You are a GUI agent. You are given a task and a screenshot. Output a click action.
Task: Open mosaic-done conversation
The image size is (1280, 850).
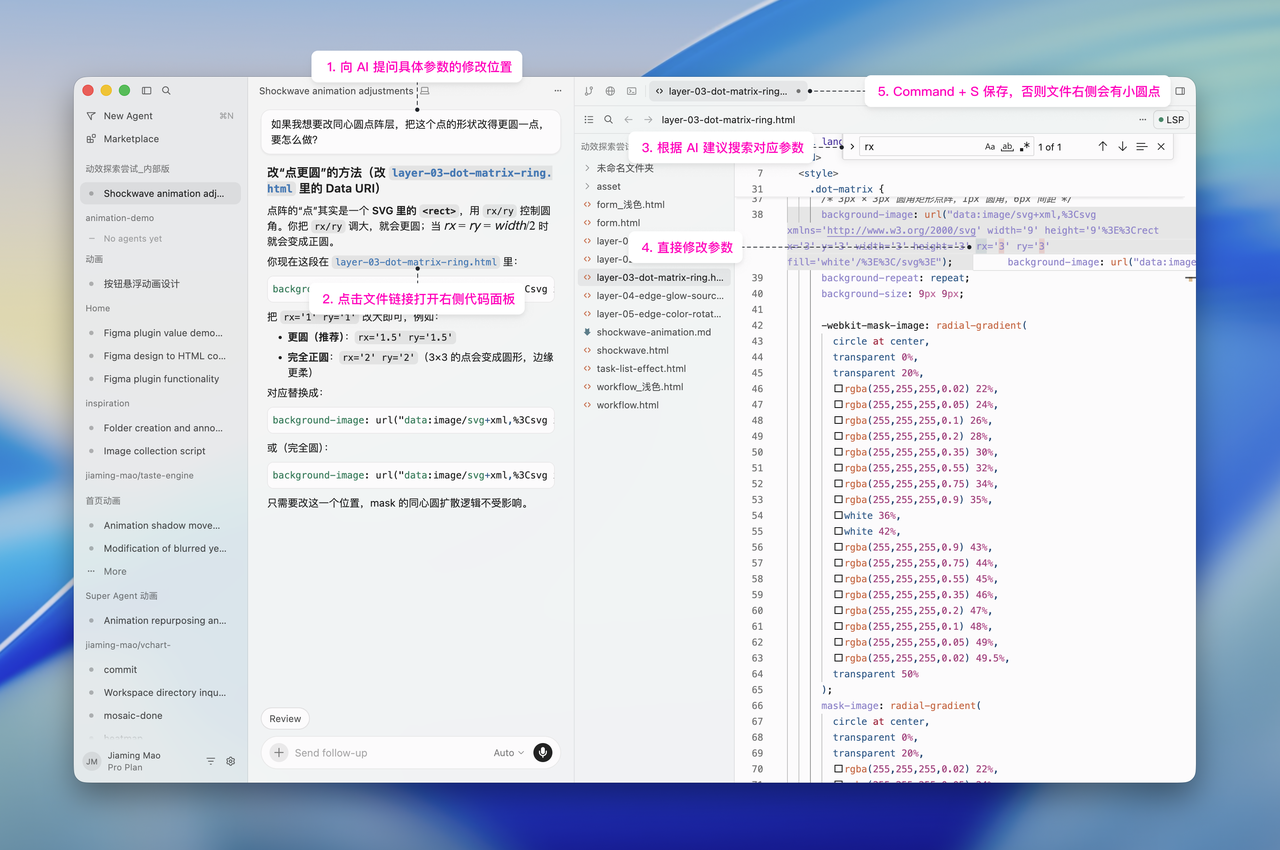click(161, 716)
